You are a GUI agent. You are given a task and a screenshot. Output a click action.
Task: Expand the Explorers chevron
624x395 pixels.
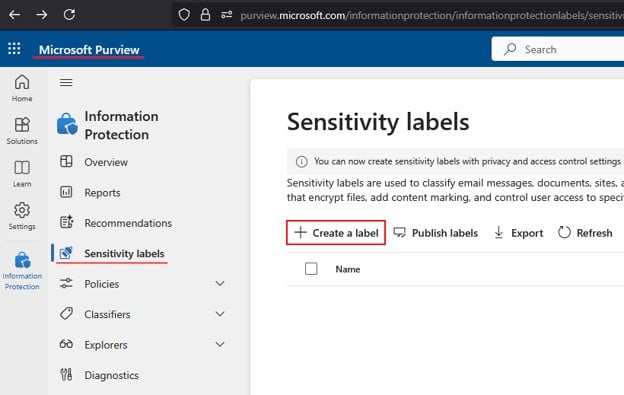click(x=220, y=344)
